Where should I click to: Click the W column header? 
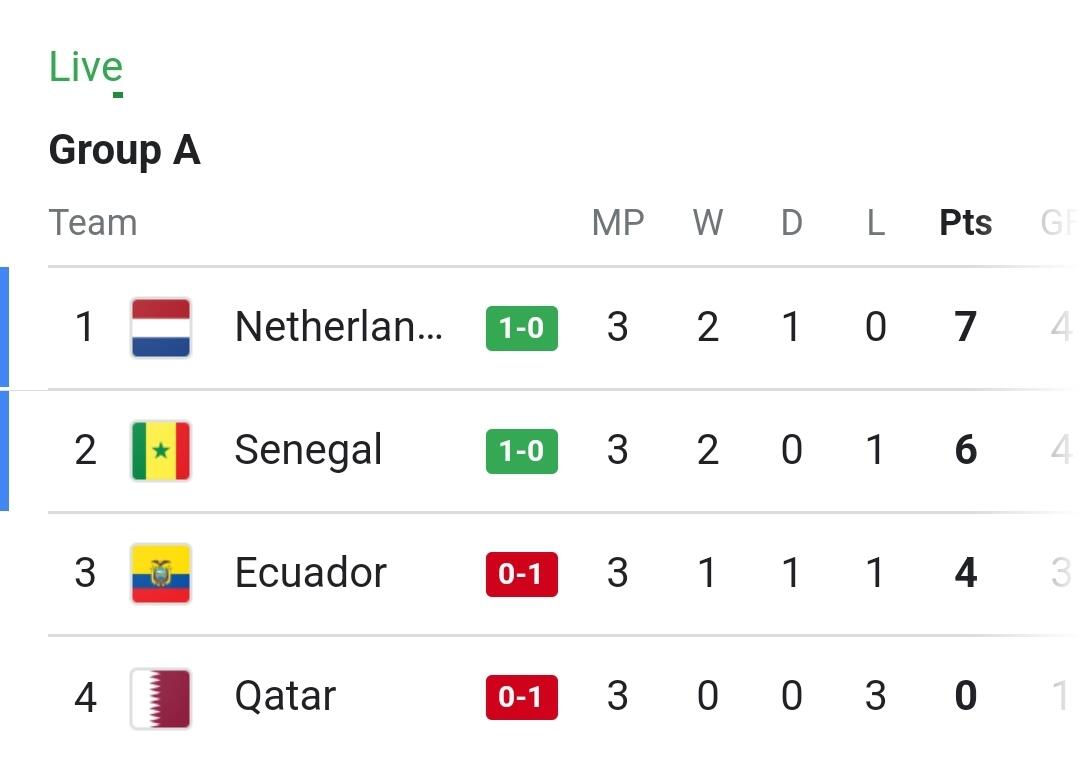[x=708, y=222]
